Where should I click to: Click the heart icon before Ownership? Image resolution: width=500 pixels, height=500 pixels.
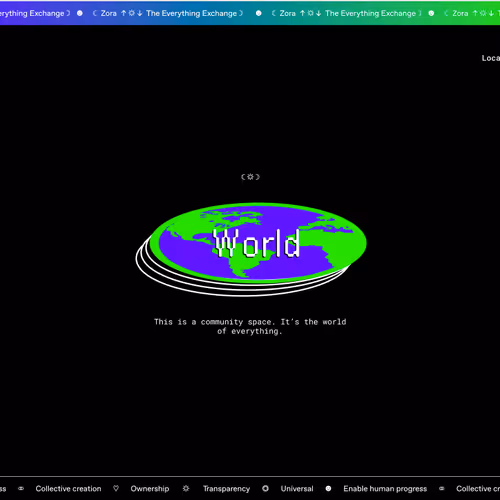[x=116, y=488]
